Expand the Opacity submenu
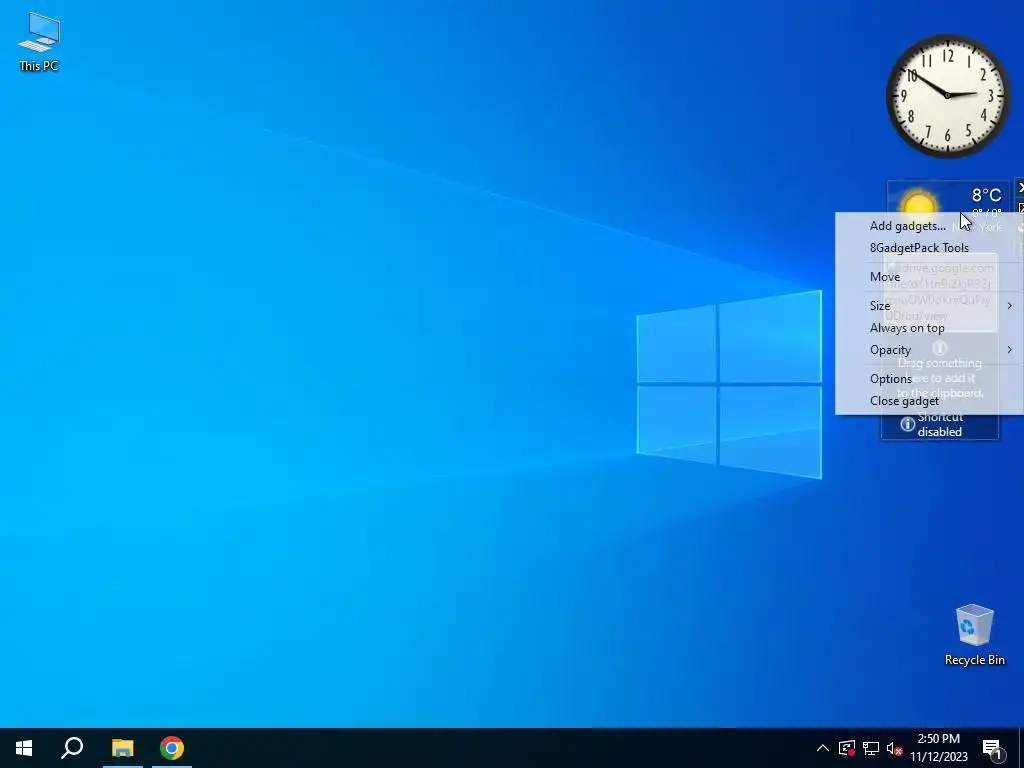This screenshot has width=1024, height=768. coord(929,350)
